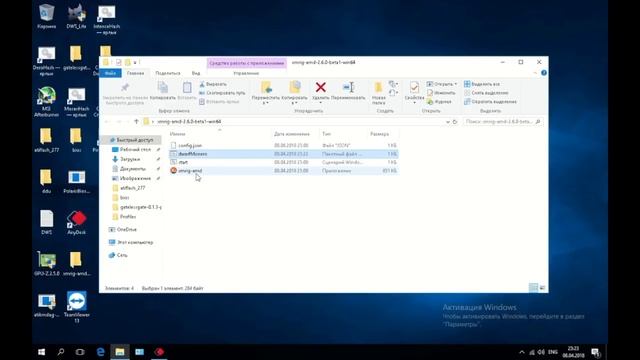Select the Share (Поделиться) ribbon tab
Screen dimensions: 640x360
click(168, 73)
